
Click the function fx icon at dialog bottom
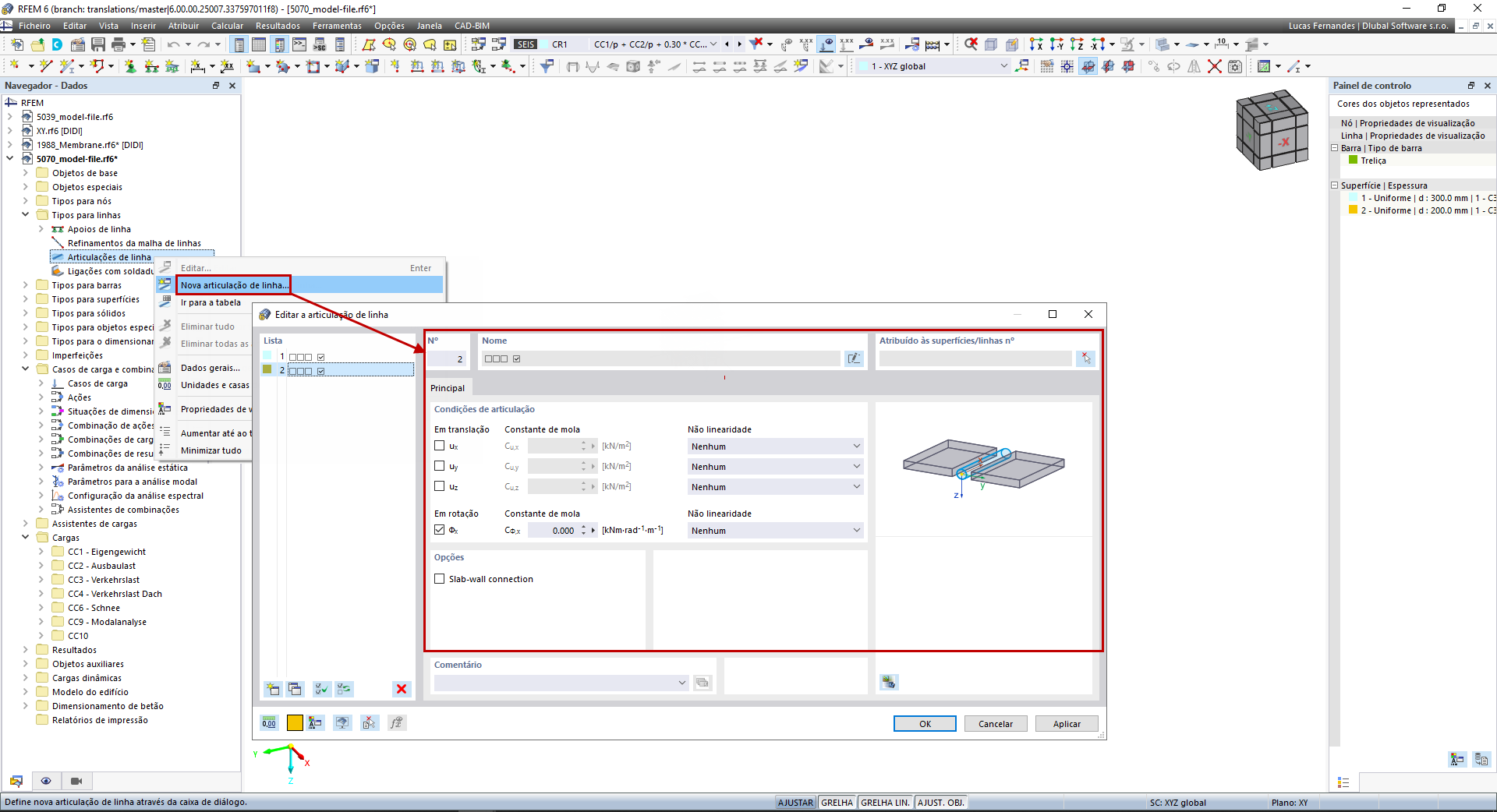pos(396,723)
